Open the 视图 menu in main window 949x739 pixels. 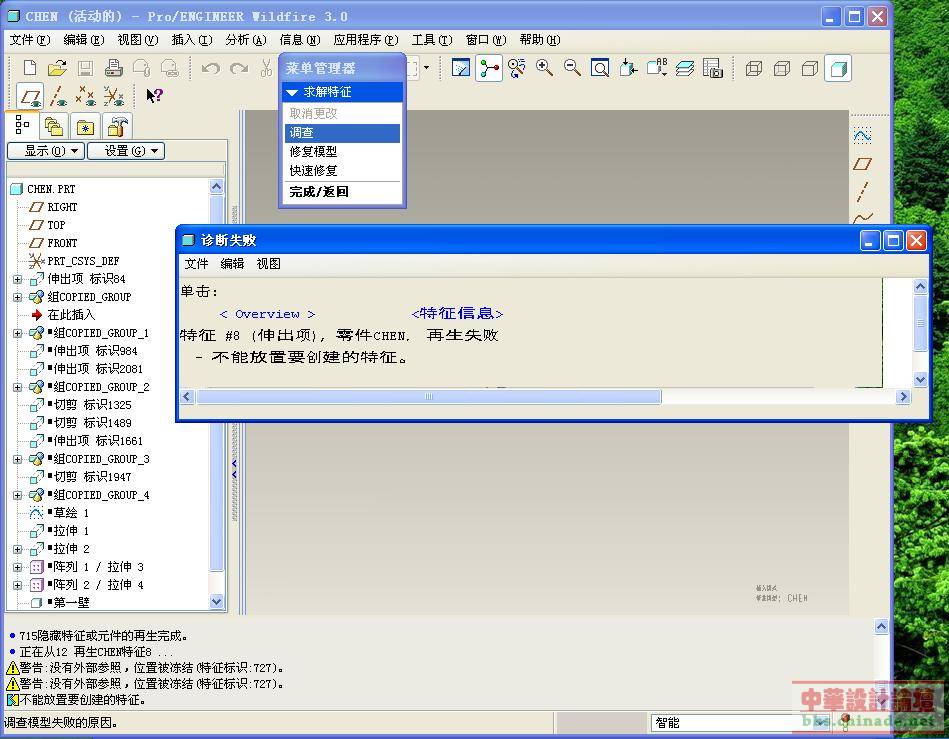point(138,40)
